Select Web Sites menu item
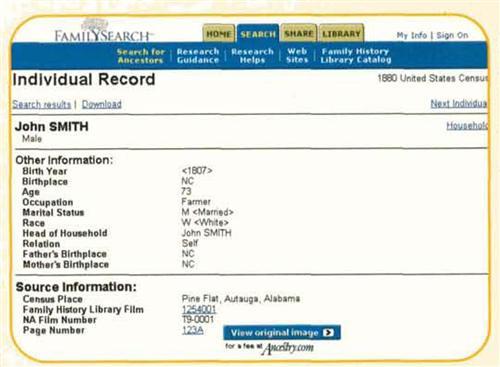This screenshot has width=500, height=367. [x=297, y=55]
